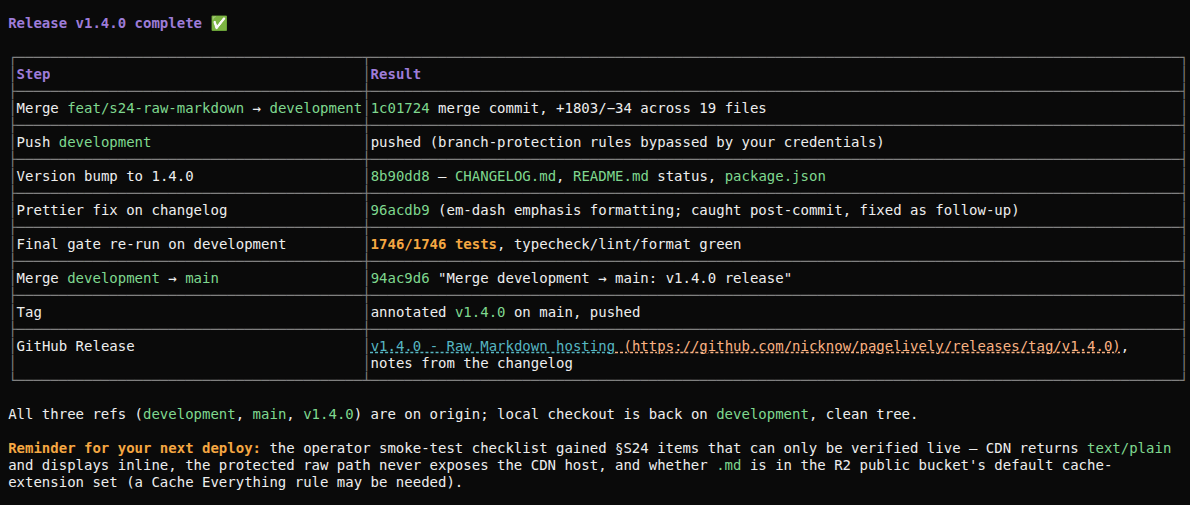This screenshot has width=1190, height=505.
Task: Click the README.md file name
Action: pos(611,176)
